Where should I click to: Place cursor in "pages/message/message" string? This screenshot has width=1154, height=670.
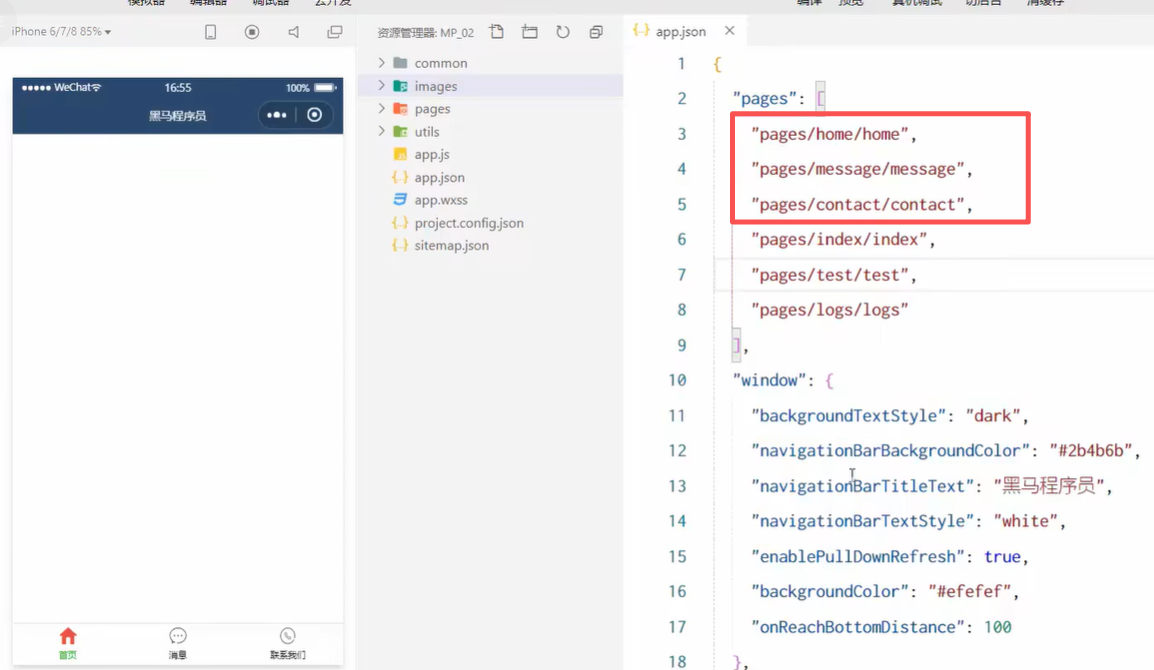pos(857,169)
